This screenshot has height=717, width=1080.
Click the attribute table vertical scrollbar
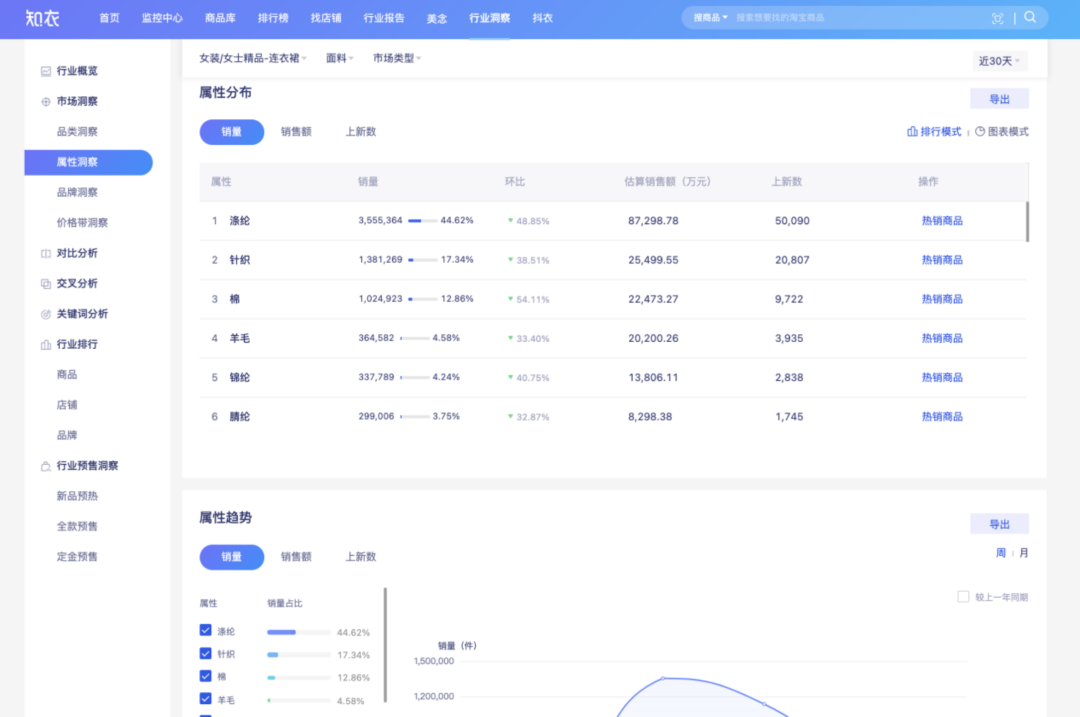pos(1027,222)
